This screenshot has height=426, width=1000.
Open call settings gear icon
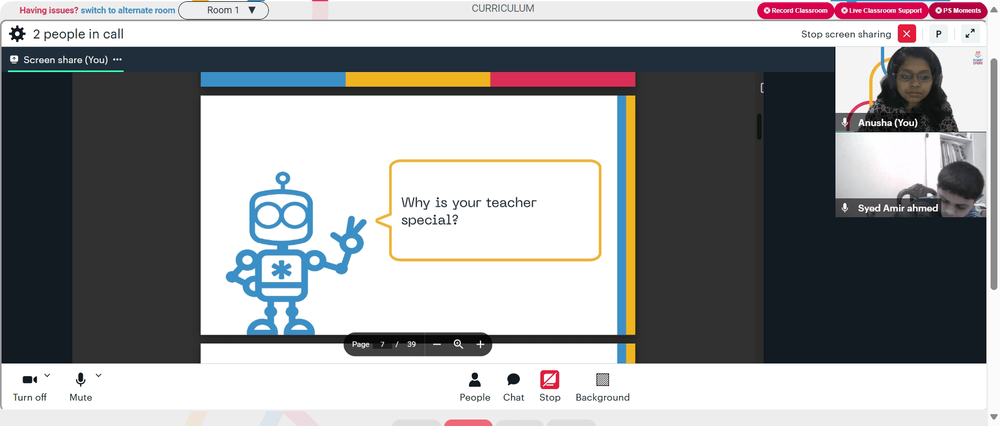click(x=17, y=34)
